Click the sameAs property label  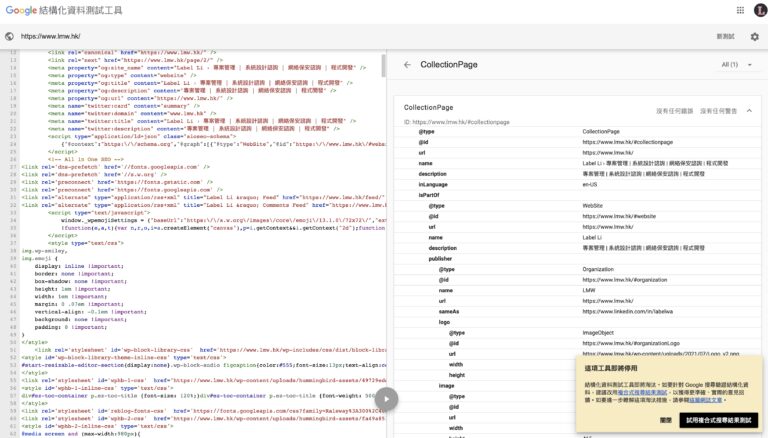[x=449, y=312]
